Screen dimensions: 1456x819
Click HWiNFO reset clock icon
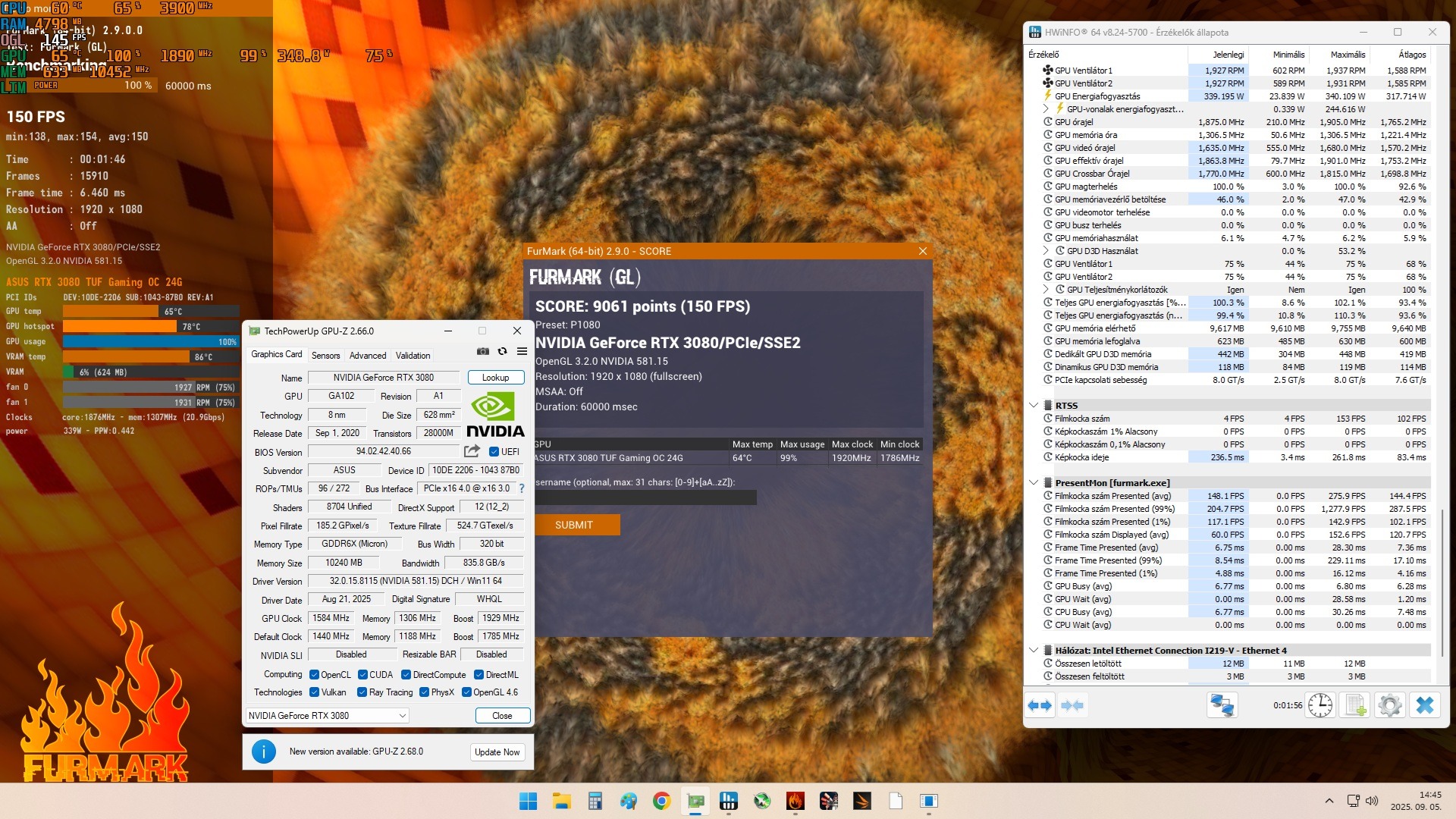click(x=1319, y=705)
